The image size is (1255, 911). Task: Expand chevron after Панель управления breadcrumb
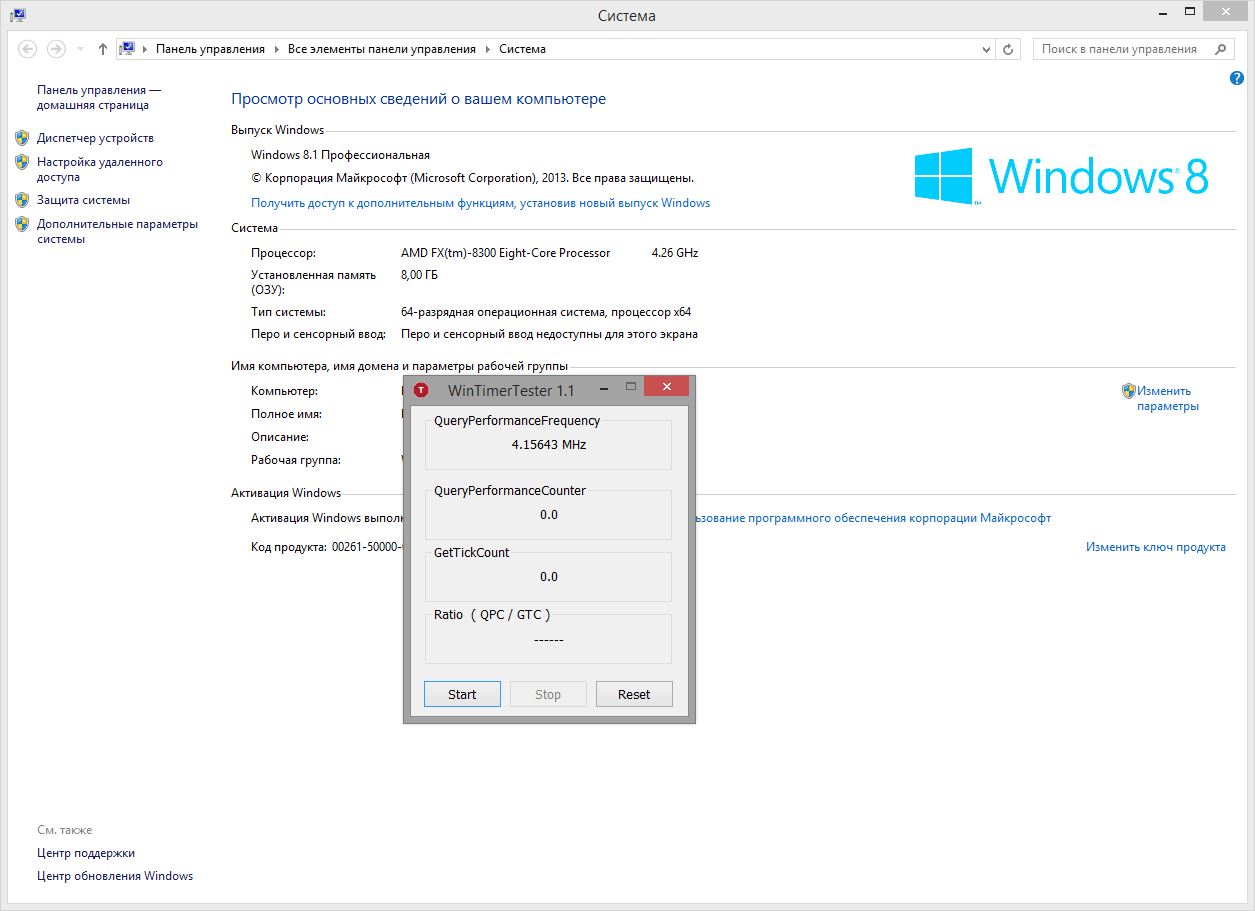tap(276, 49)
